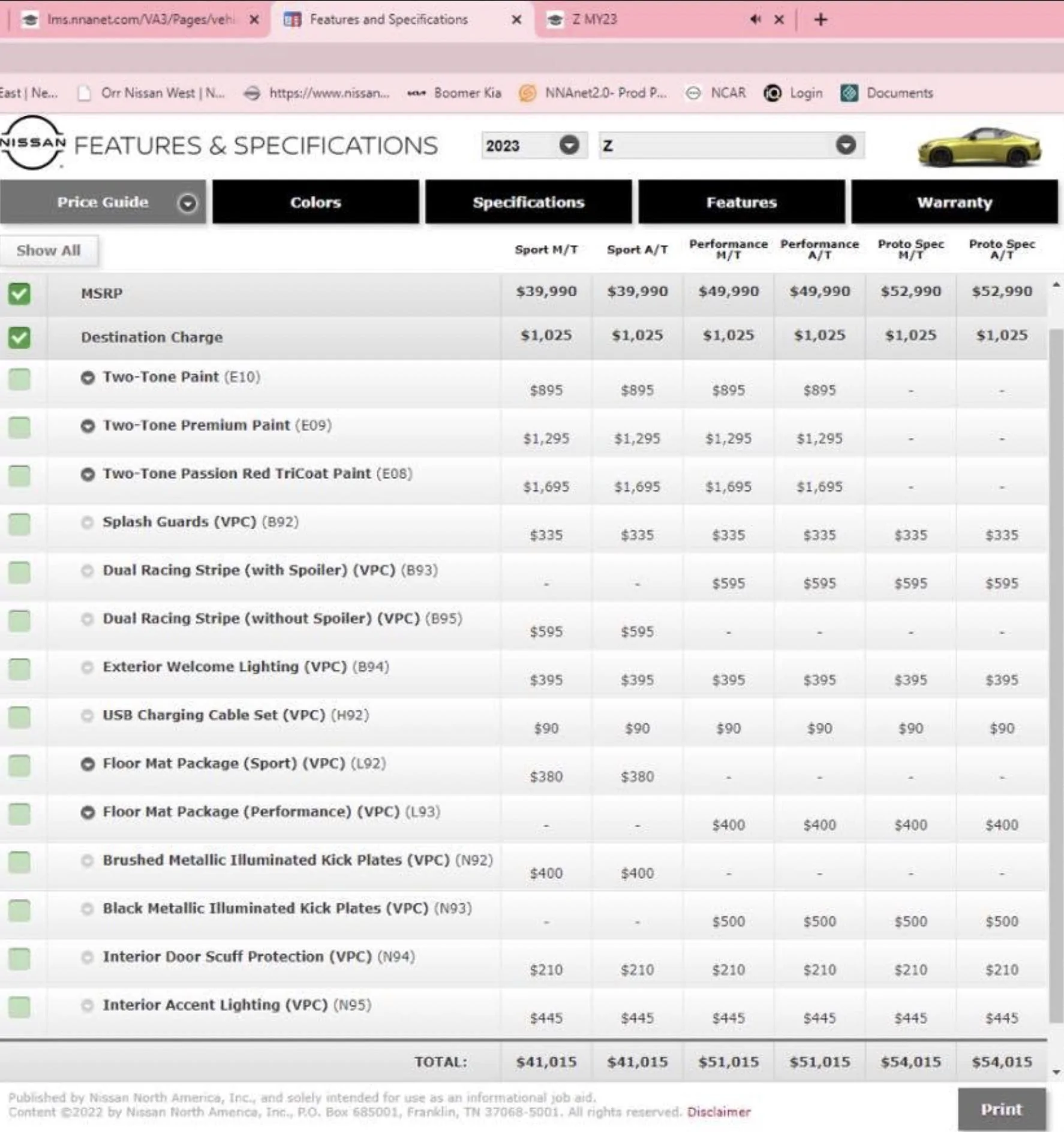The image size is (1064, 1132).
Task: Click the scrollbar up arrow
Action: pyautogui.click(x=1056, y=284)
